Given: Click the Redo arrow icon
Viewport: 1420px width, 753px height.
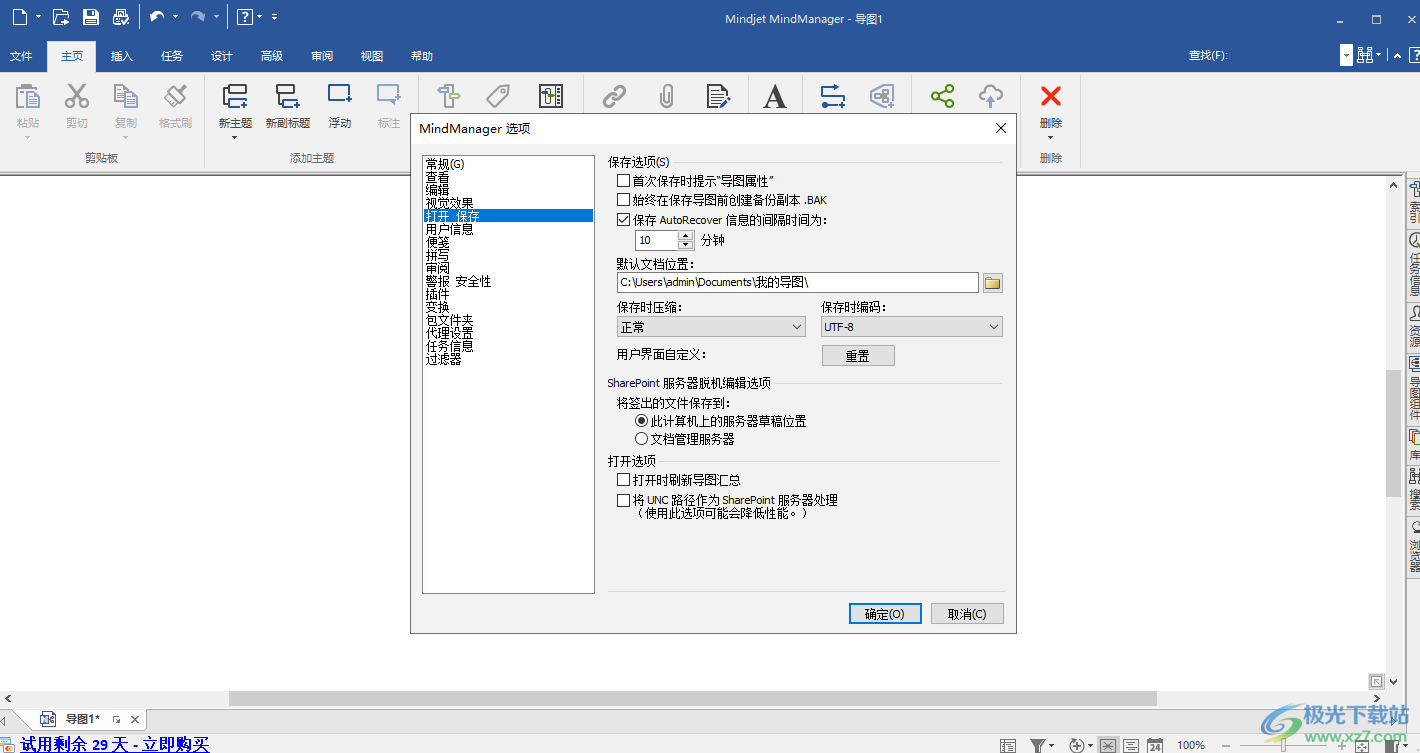Looking at the screenshot, I should click(198, 17).
